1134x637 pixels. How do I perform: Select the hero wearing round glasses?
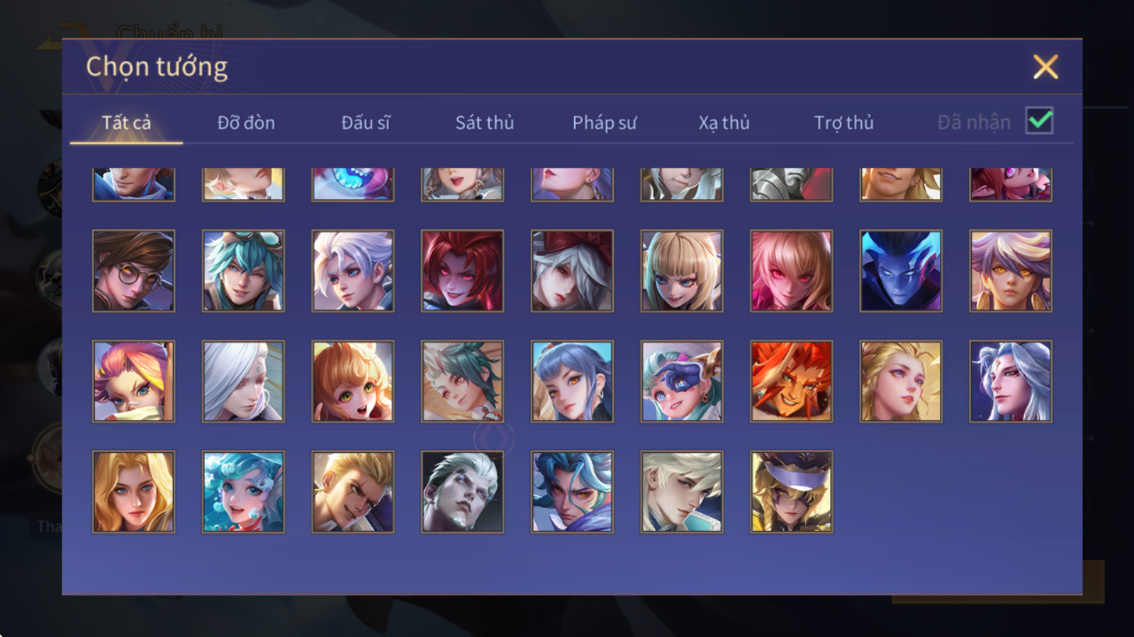click(134, 271)
